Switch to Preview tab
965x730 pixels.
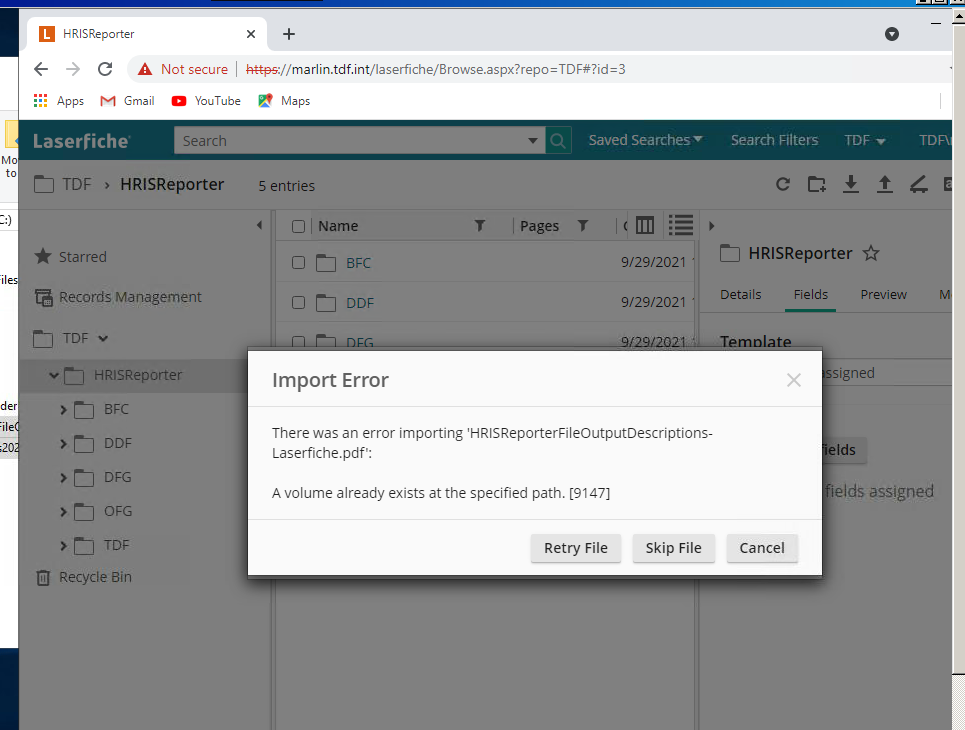[x=883, y=295]
